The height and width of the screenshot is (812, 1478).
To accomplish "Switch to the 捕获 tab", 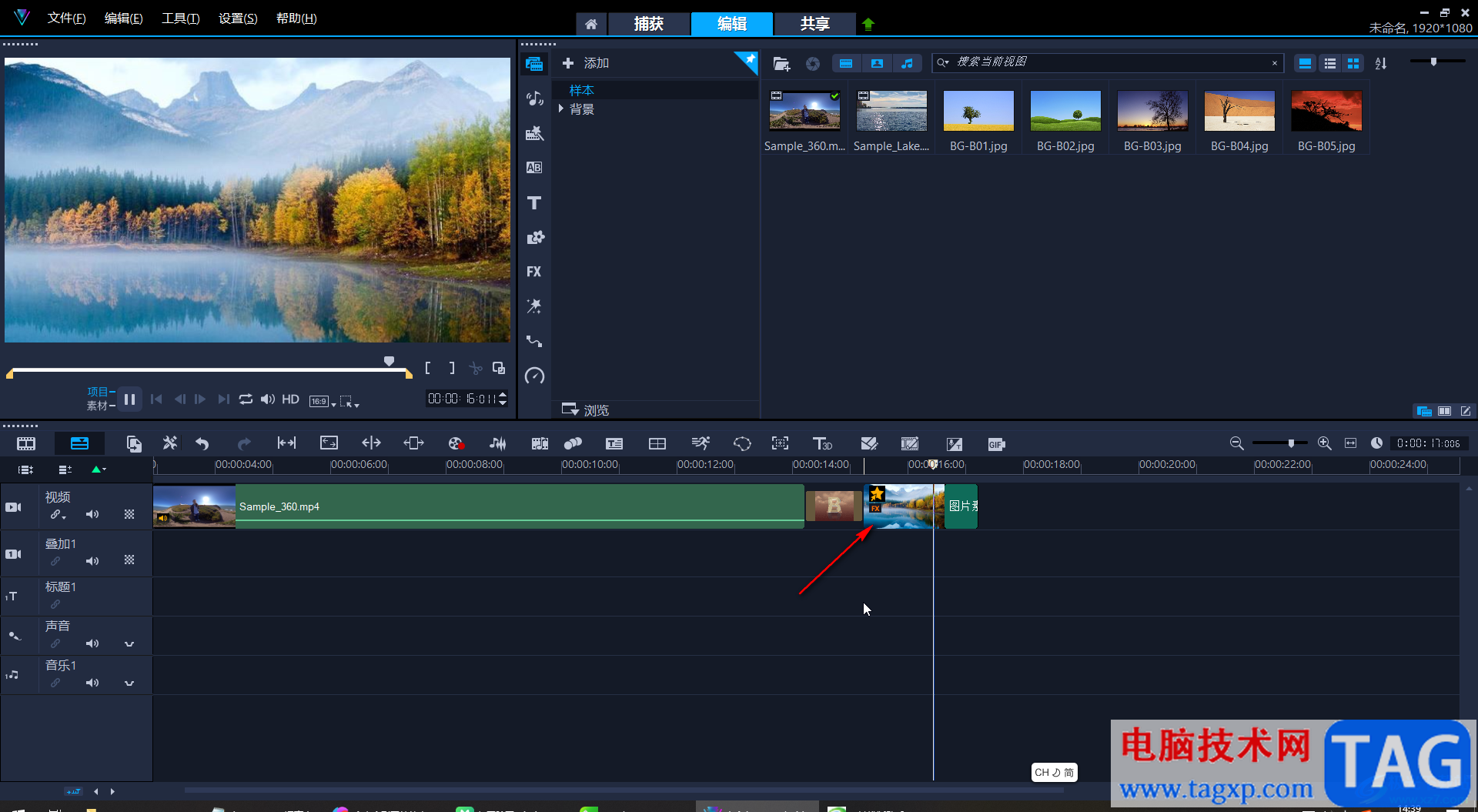I will (x=648, y=24).
